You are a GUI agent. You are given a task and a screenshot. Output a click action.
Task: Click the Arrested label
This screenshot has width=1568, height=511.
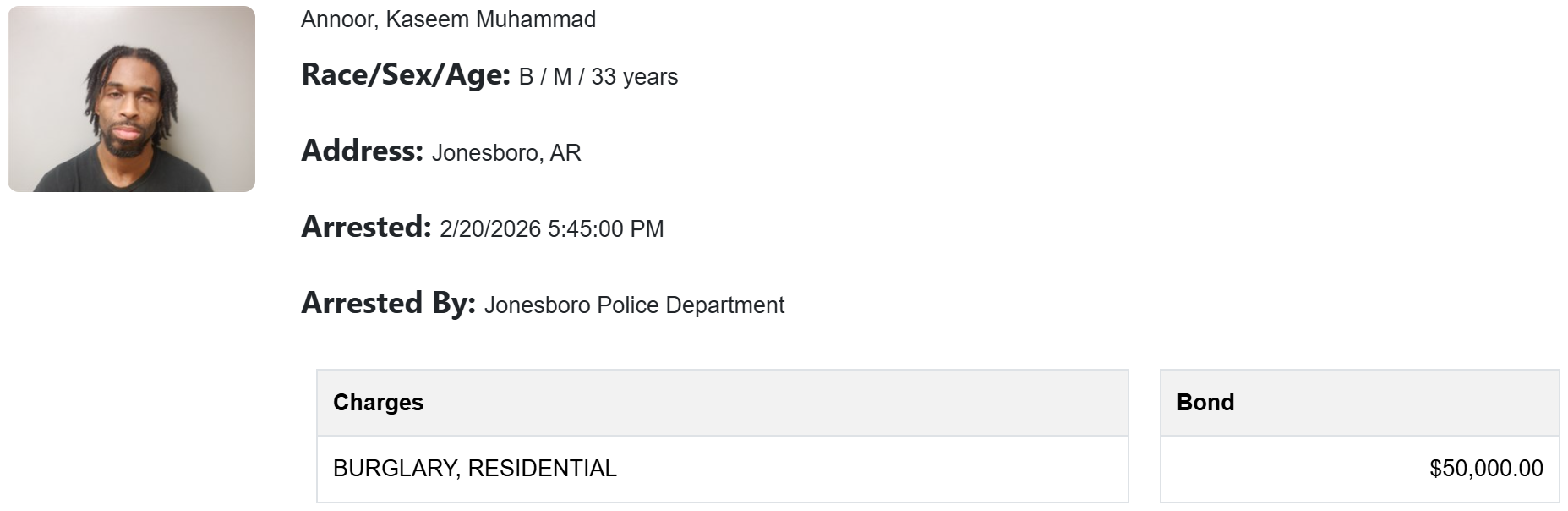[366, 228]
